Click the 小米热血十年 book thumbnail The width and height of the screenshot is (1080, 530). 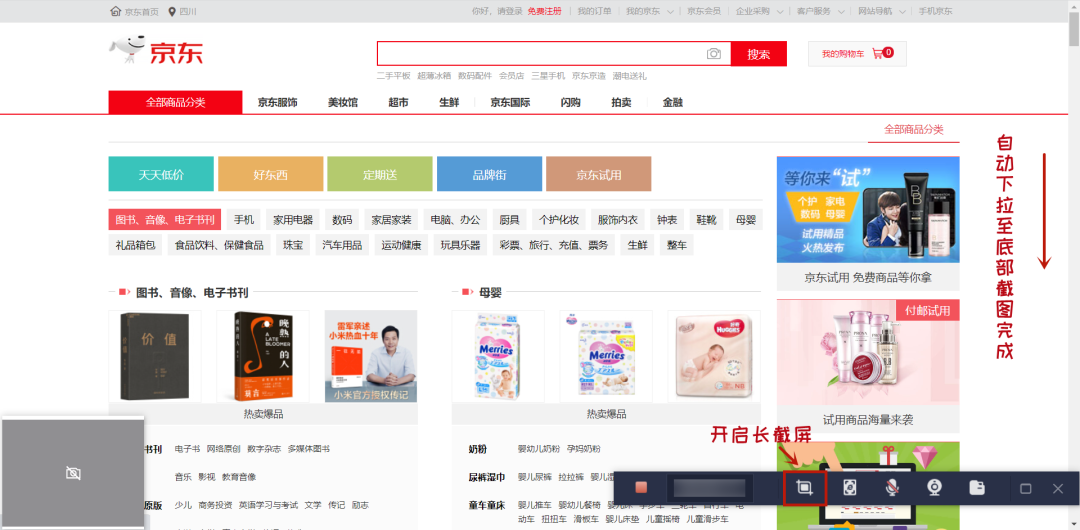pos(371,356)
